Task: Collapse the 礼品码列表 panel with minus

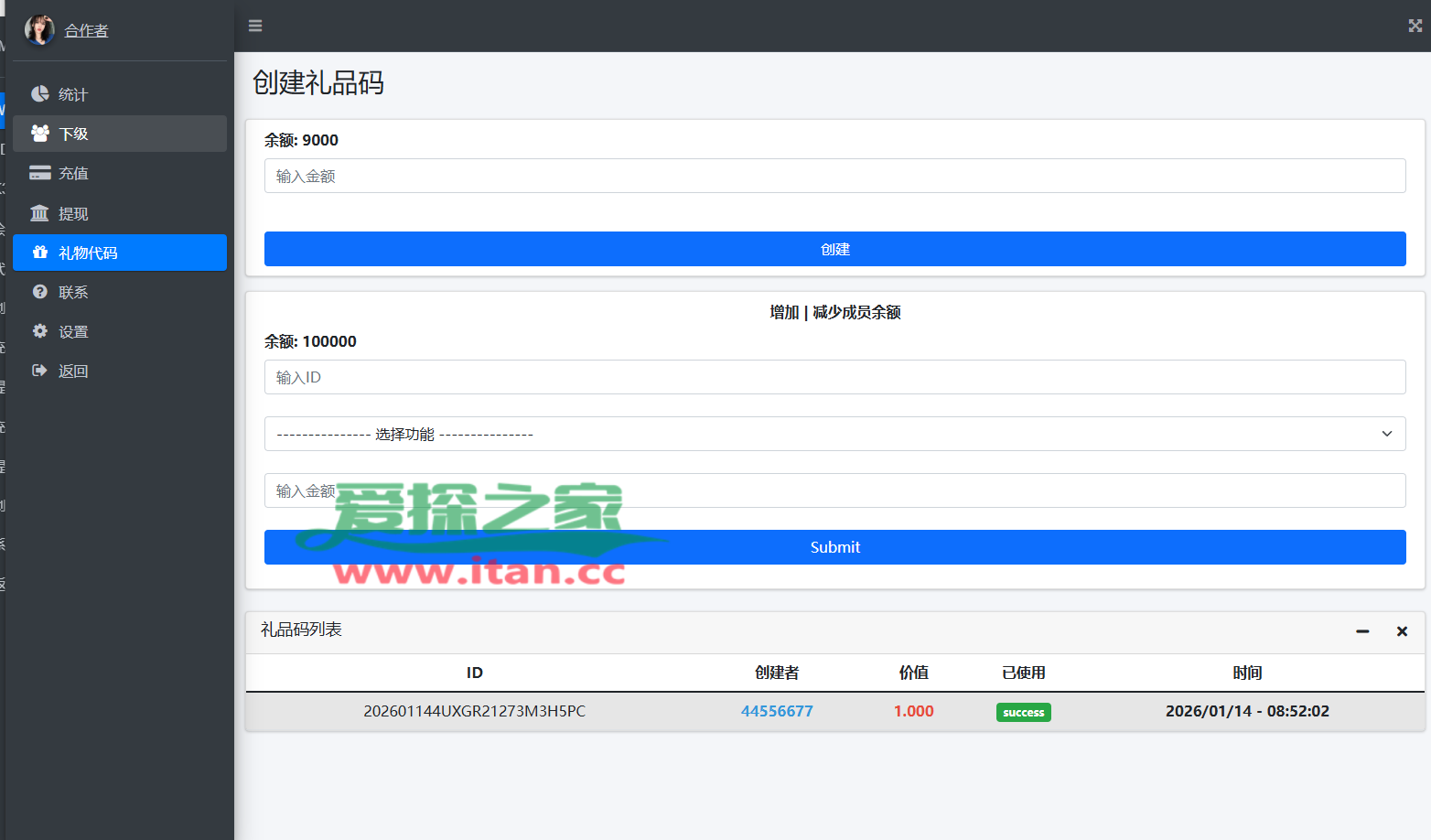Action: coord(1362,631)
